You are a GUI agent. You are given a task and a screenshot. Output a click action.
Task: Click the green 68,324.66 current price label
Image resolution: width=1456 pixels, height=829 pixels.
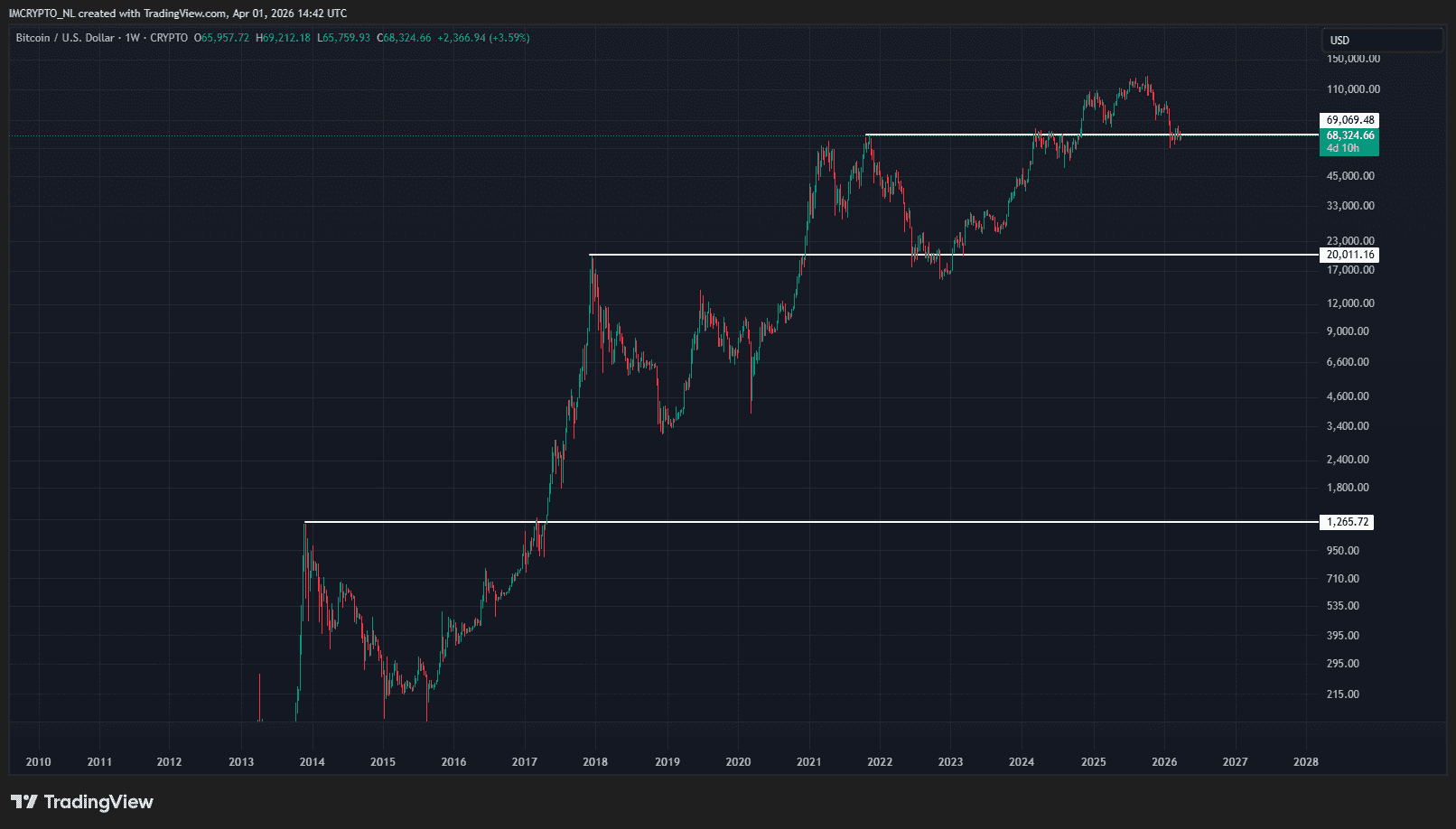[x=1349, y=135]
